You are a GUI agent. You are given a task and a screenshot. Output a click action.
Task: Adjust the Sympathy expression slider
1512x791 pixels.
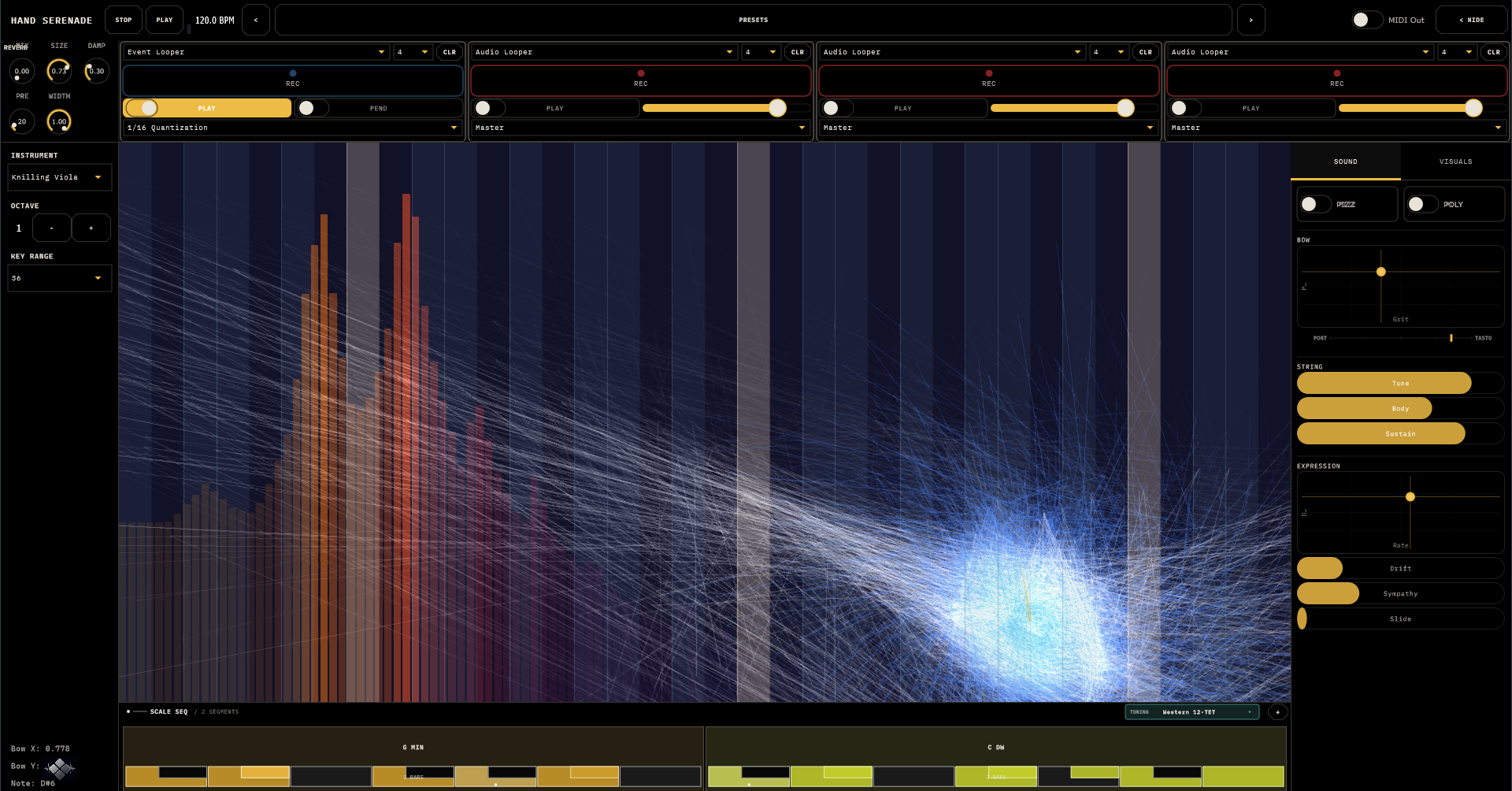[x=1401, y=593]
